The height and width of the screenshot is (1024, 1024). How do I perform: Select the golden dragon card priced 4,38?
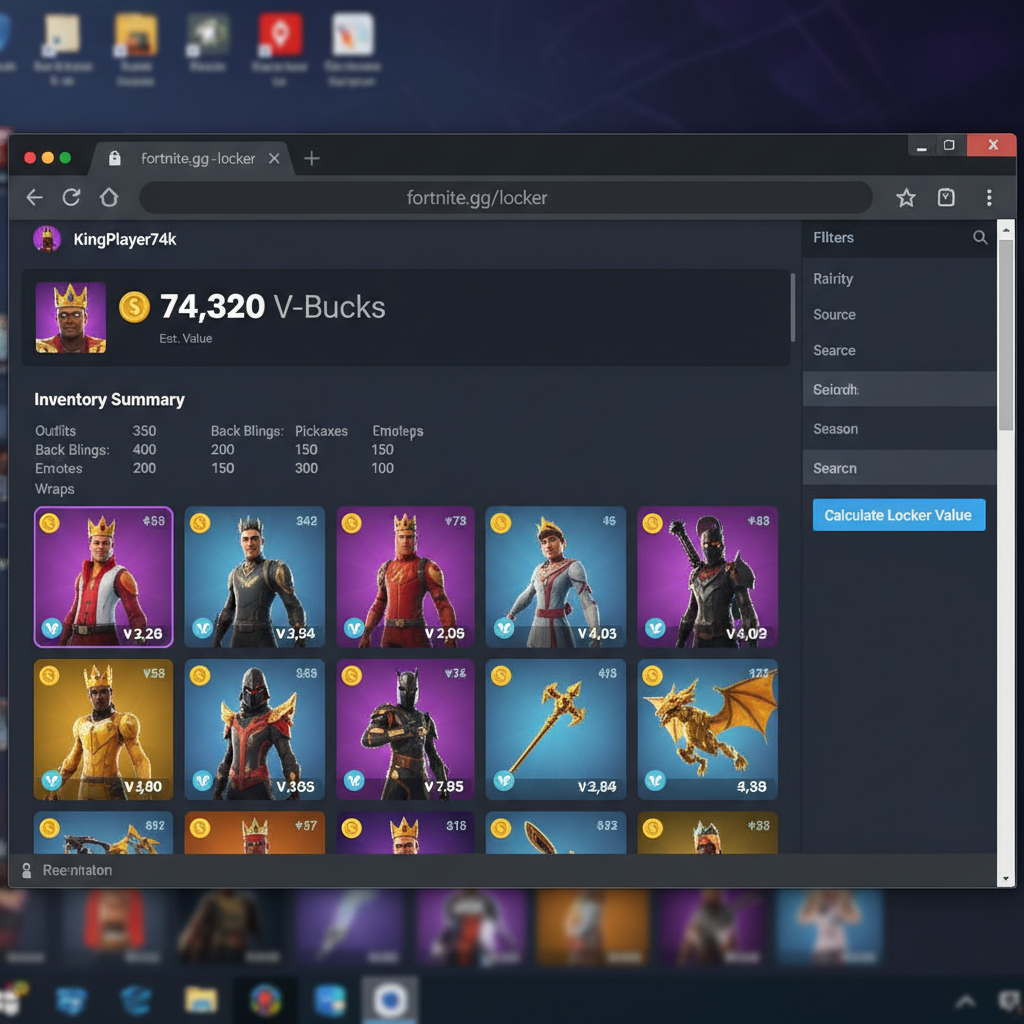coord(707,729)
